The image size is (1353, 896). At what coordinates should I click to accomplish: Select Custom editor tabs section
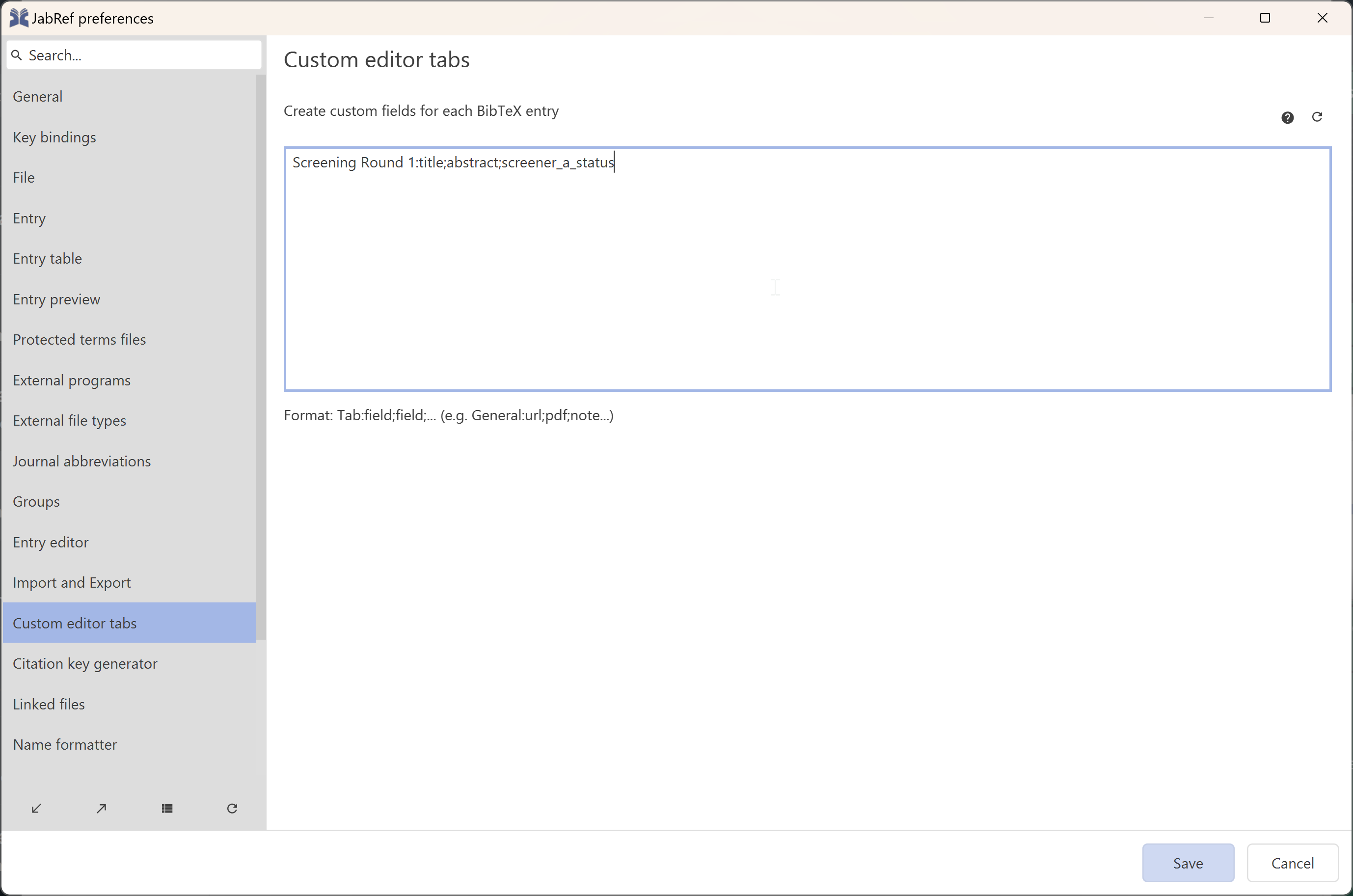click(x=129, y=624)
